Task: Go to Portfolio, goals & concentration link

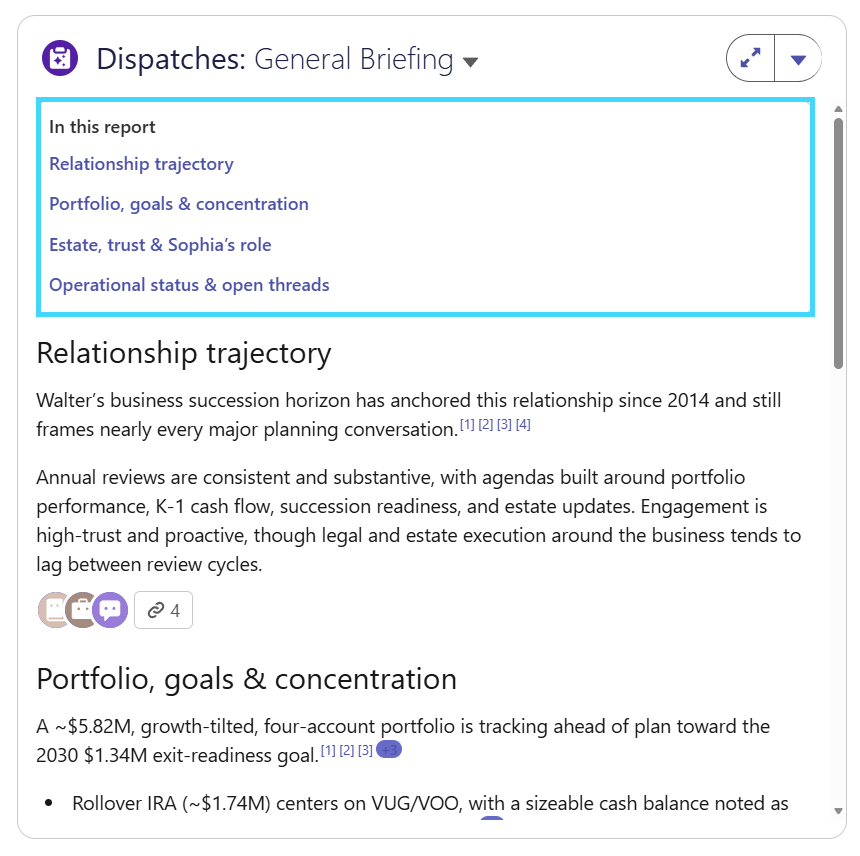Action: (179, 204)
